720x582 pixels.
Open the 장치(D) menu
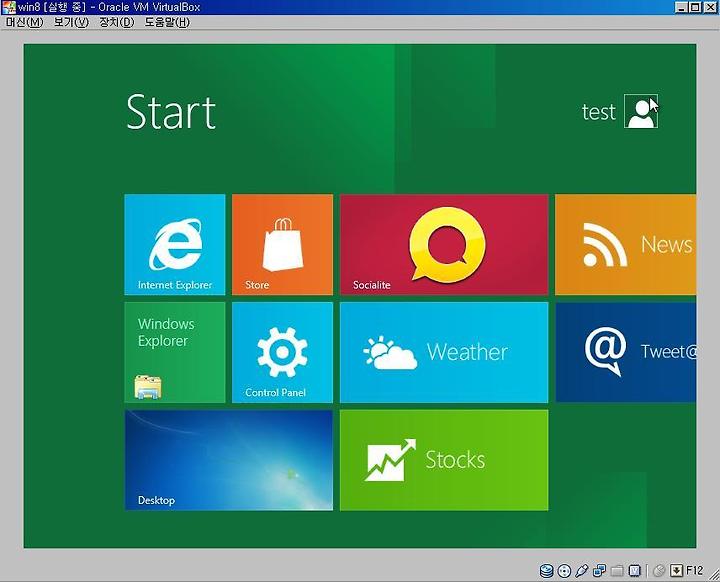pyautogui.click(x=117, y=22)
